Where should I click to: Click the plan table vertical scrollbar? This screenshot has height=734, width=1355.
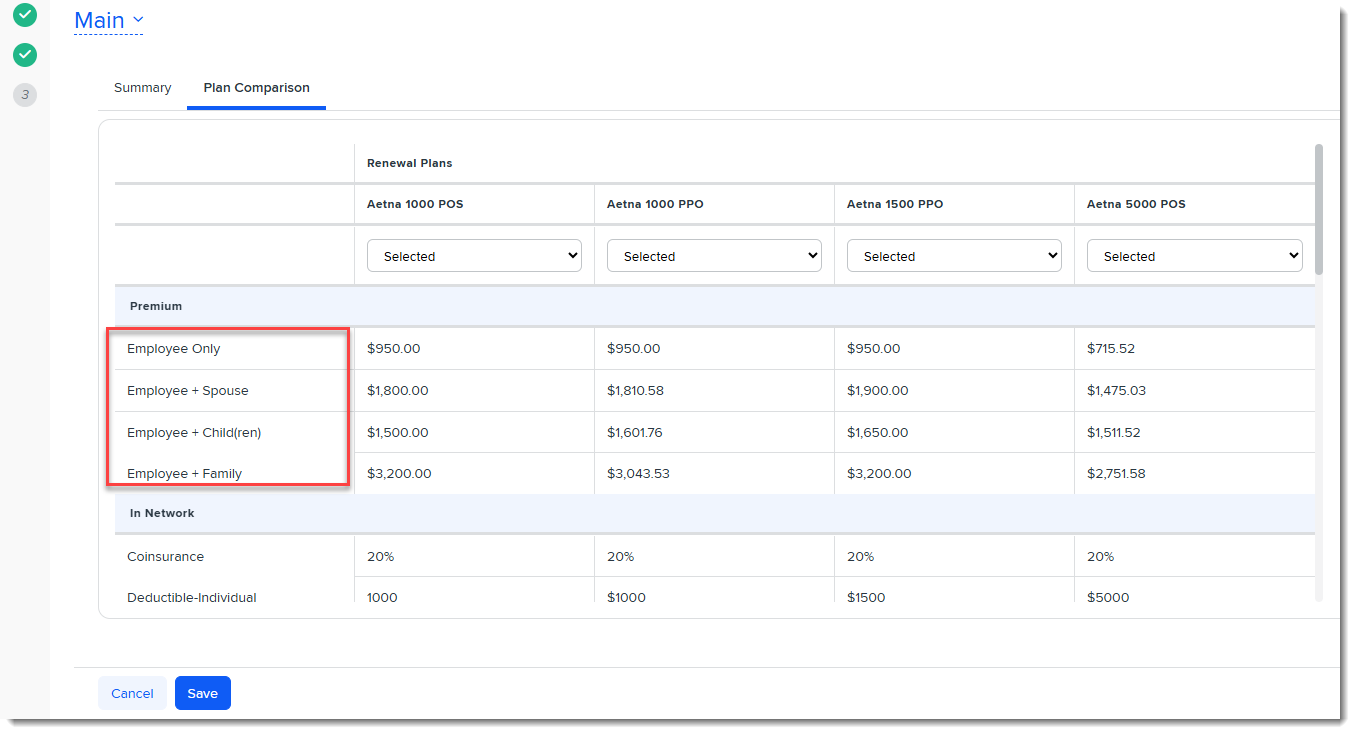pyautogui.click(x=1319, y=209)
